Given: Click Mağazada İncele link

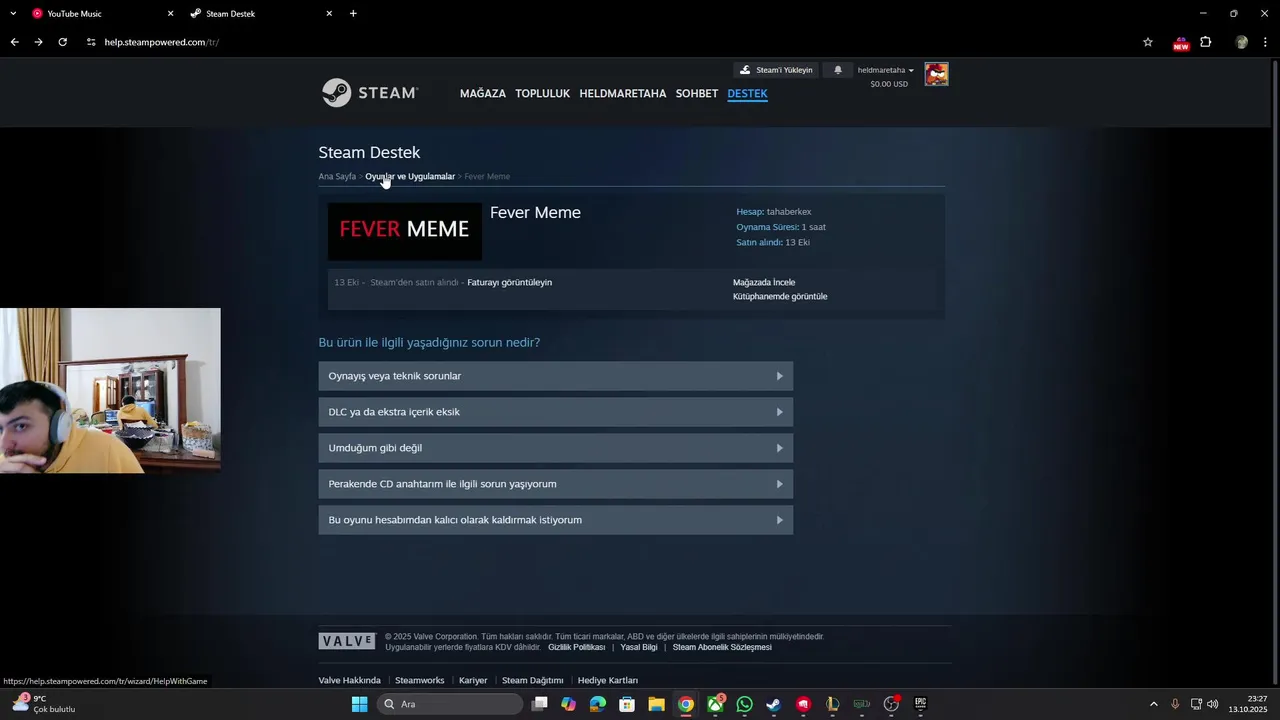Looking at the screenshot, I should point(764,282).
